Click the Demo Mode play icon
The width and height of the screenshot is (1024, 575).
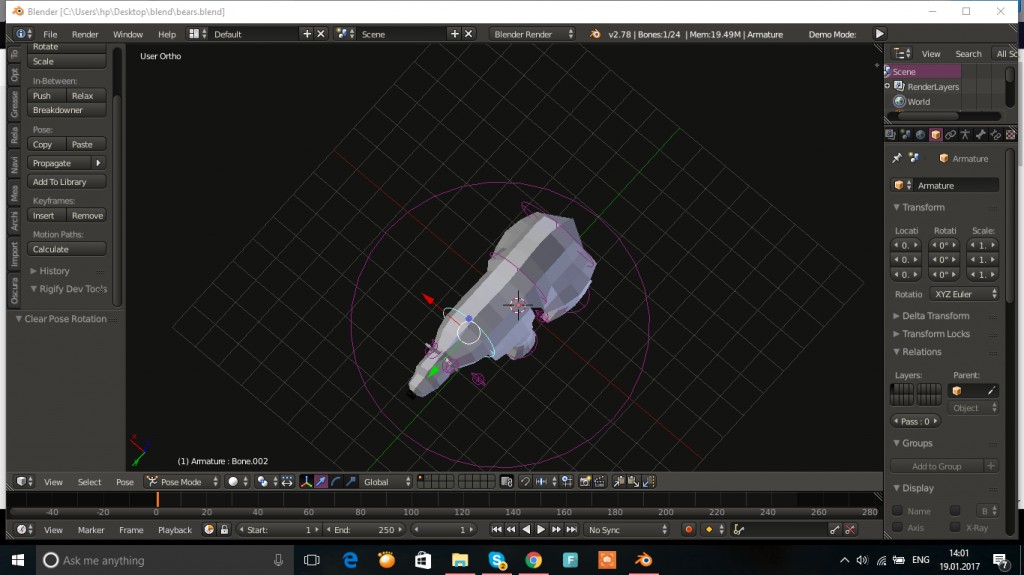coord(879,34)
